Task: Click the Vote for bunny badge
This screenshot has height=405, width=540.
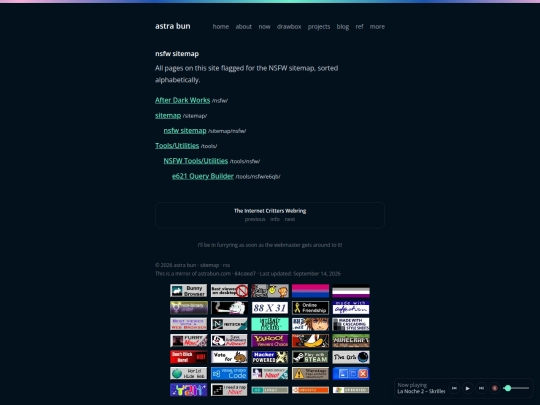Action: tap(229, 357)
